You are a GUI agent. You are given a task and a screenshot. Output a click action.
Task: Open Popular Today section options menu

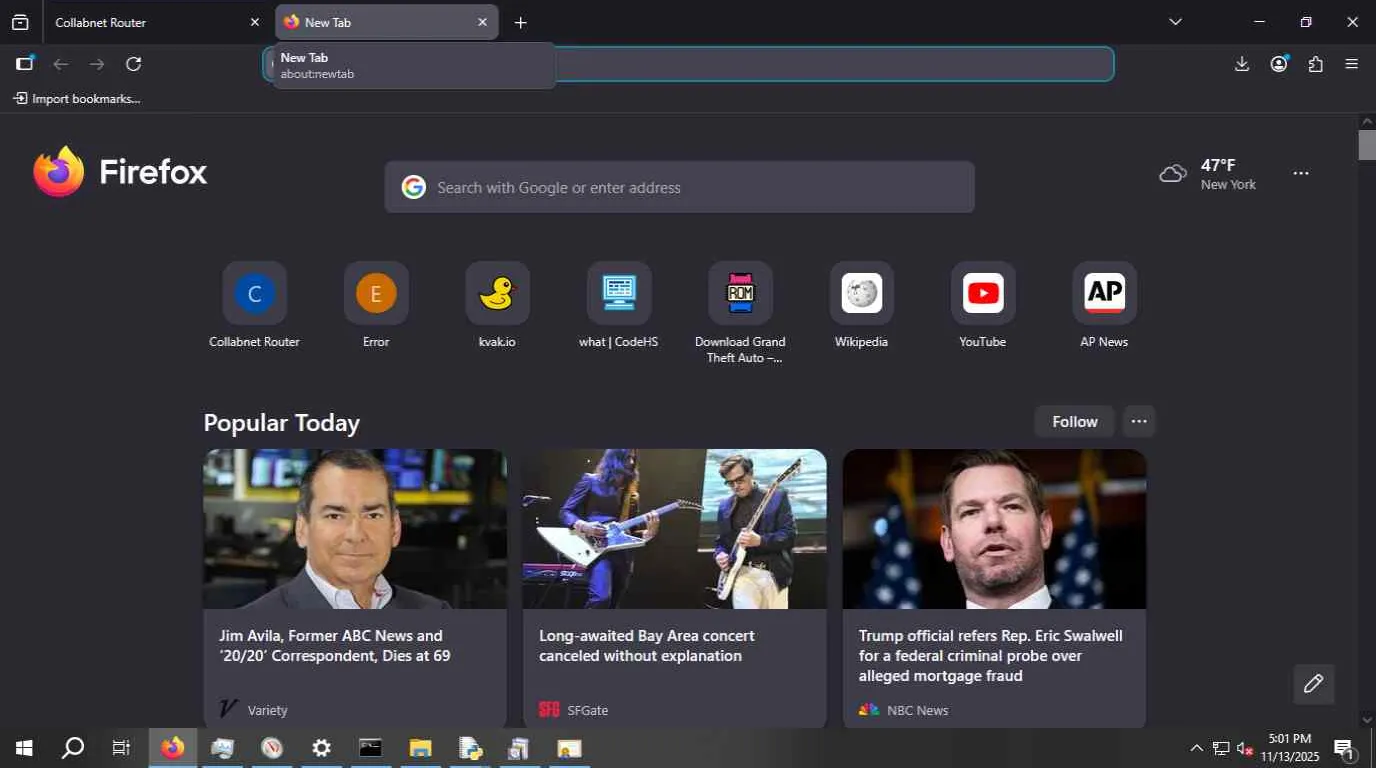[x=1139, y=421]
